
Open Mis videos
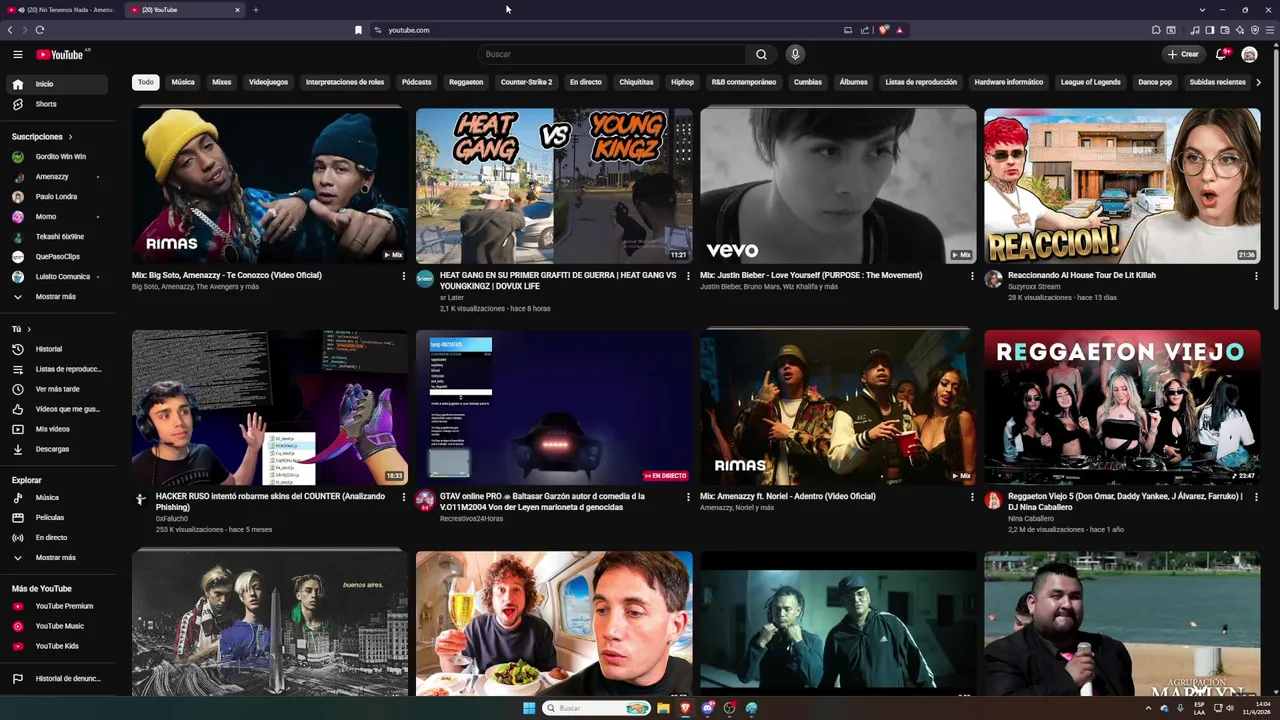click(x=57, y=429)
